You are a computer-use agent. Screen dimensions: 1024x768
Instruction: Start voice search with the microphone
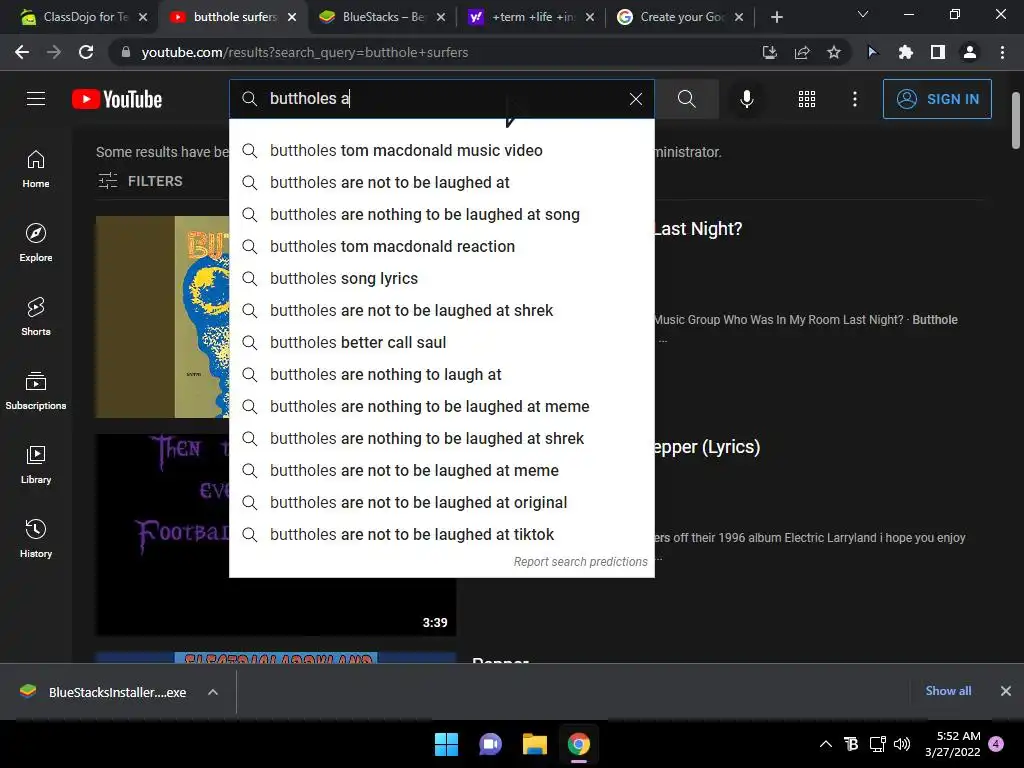point(746,99)
